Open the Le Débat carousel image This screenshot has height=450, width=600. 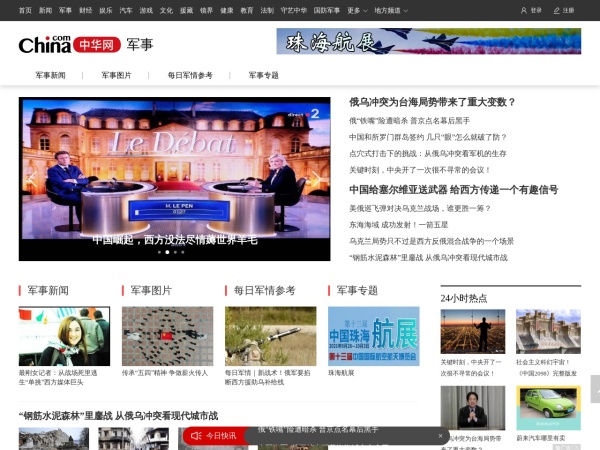coord(175,170)
